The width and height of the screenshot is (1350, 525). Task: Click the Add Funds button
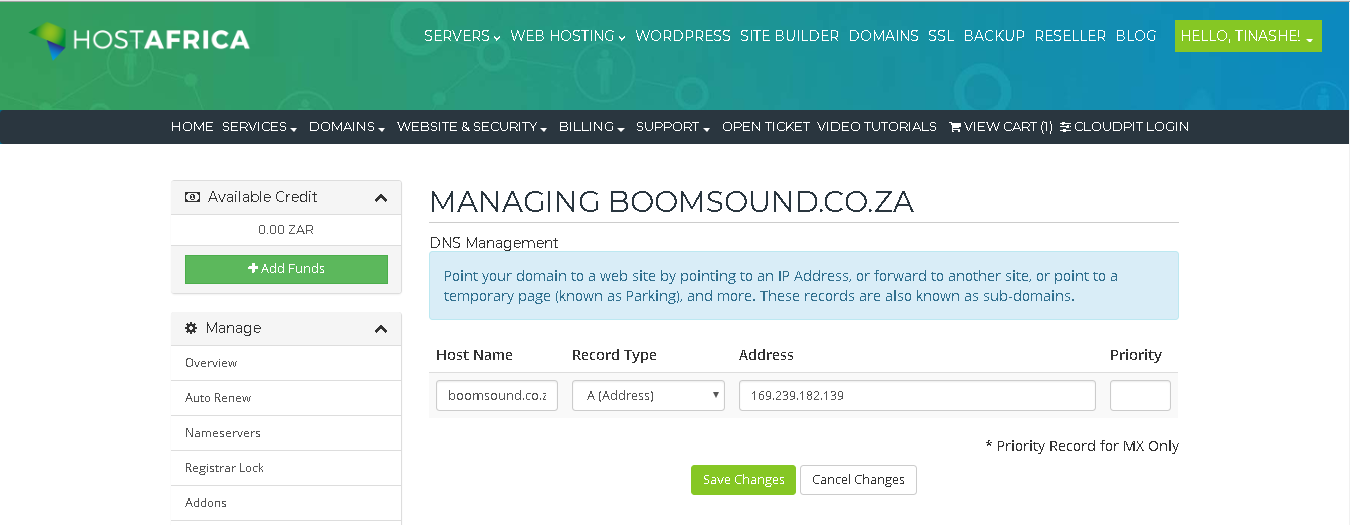click(286, 269)
